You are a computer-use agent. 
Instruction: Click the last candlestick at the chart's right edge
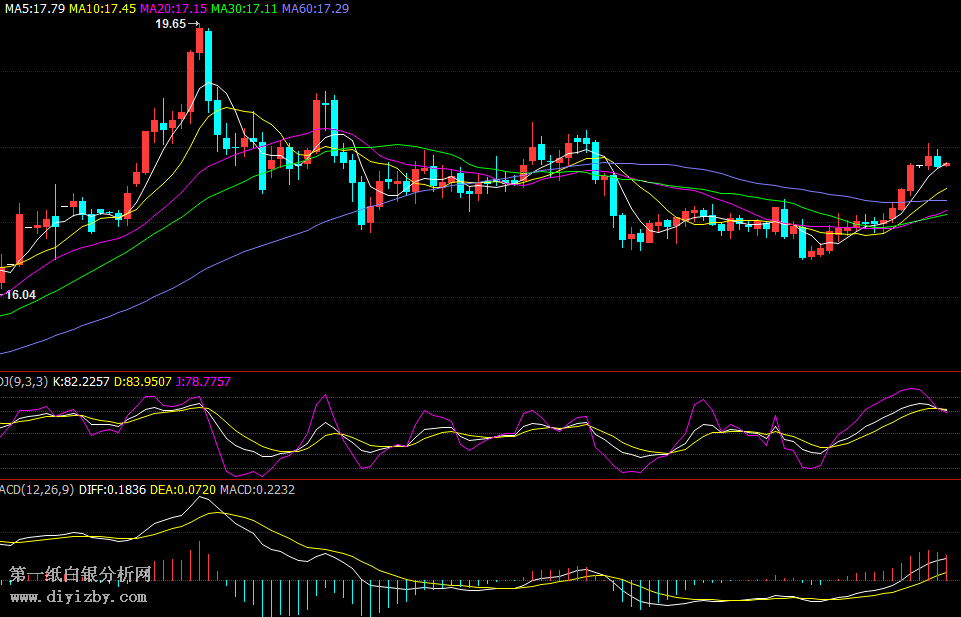947,164
